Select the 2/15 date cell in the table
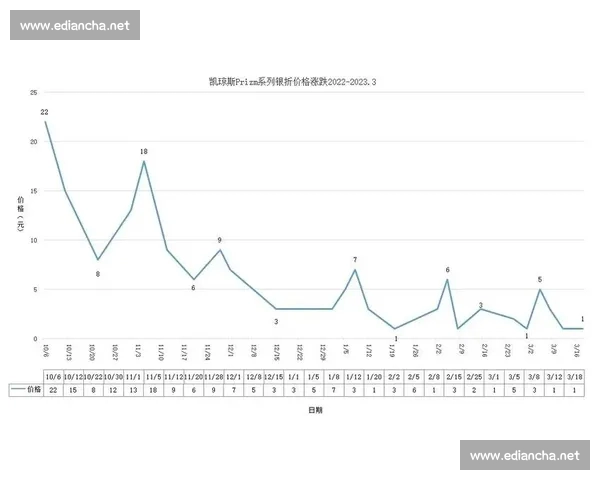600x480 pixels. (454, 377)
